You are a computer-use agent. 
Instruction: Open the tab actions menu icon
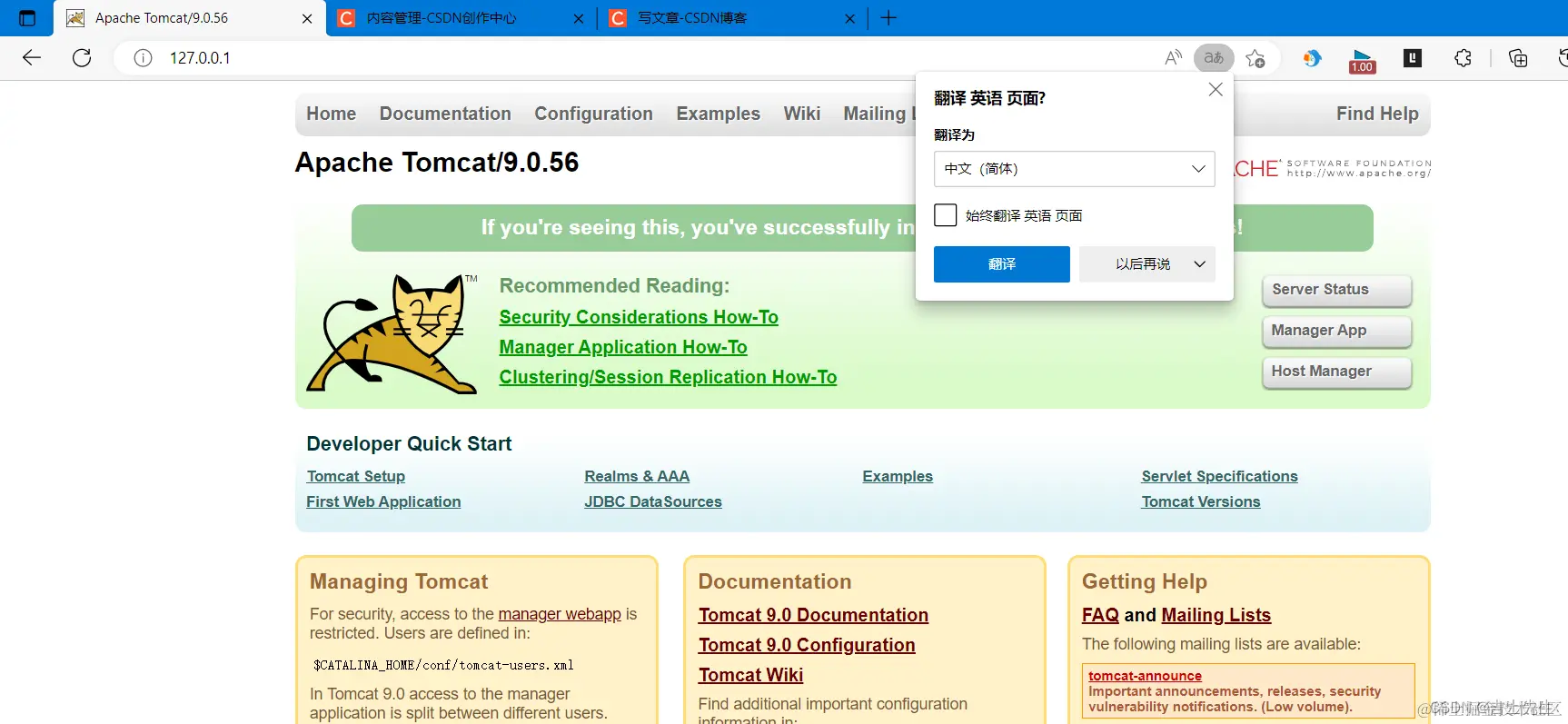(x=27, y=18)
